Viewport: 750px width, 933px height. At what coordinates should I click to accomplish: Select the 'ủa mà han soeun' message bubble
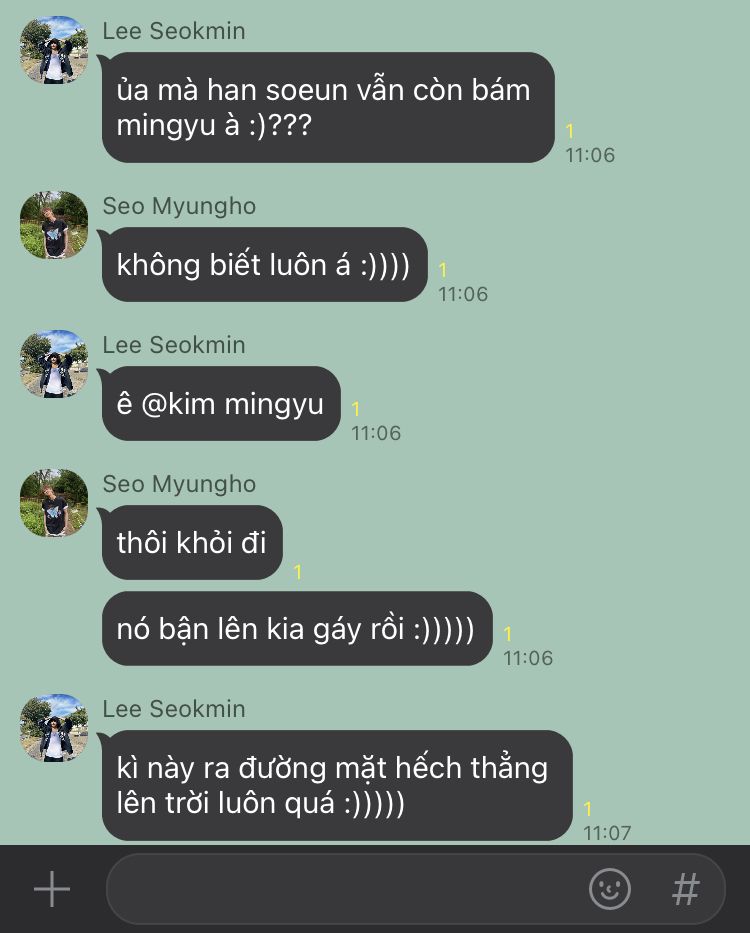click(328, 107)
